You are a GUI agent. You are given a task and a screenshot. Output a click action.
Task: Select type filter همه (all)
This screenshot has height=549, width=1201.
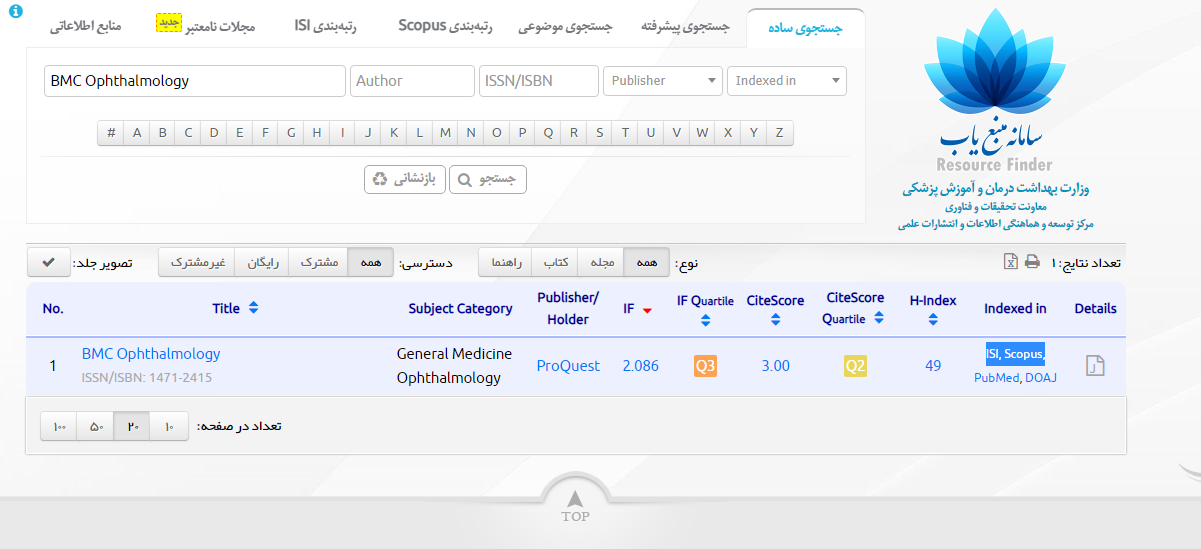pyautogui.click(x=647, y=262)
